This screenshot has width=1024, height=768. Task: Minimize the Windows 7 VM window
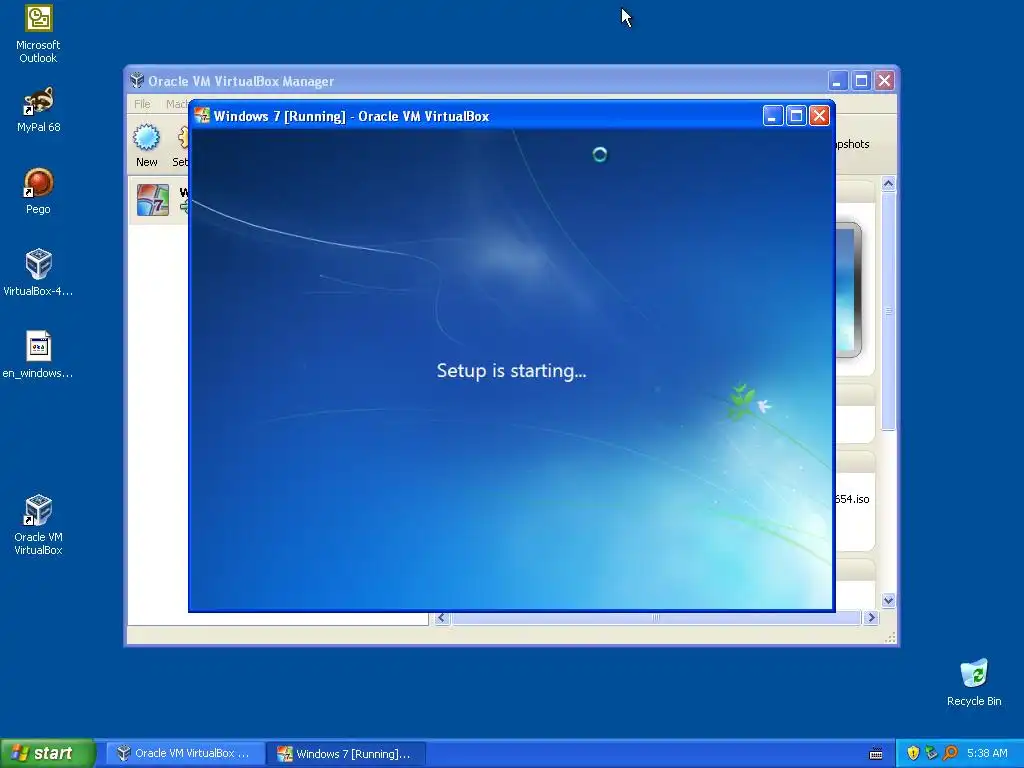coord(773,116)
